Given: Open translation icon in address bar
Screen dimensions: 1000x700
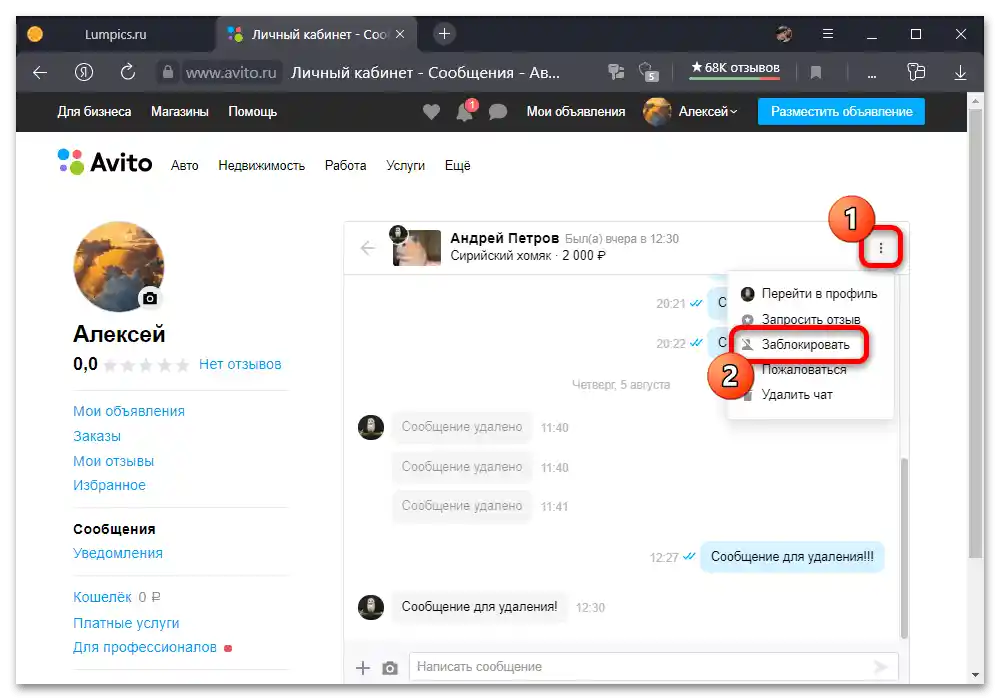Looking at the screenshot, I should coord(616,72).
